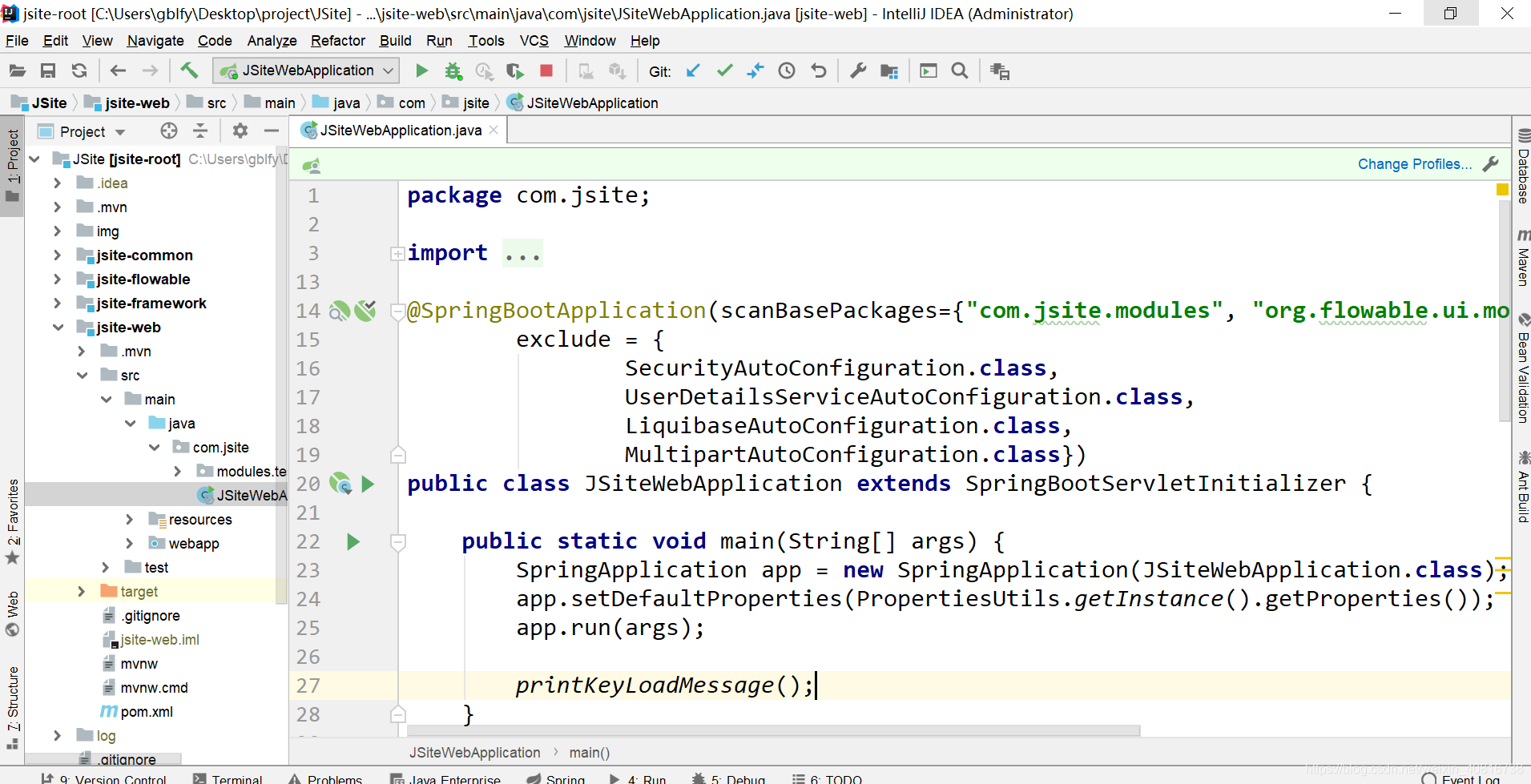Expand the jsite-common module
1531x784 pixels.
click(x=57, y=255)
